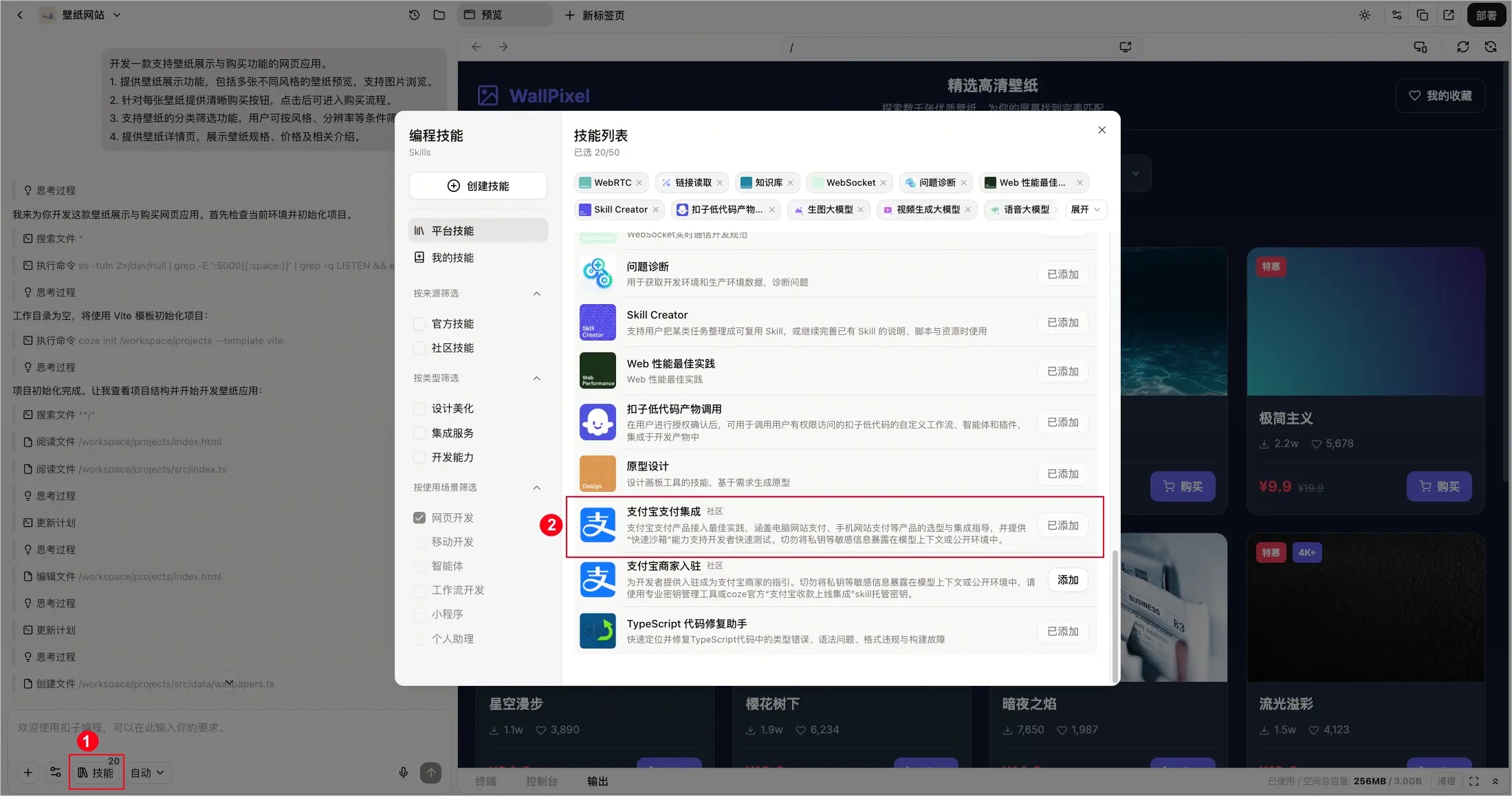Switch to the 输出 tab

pos(598,782)
